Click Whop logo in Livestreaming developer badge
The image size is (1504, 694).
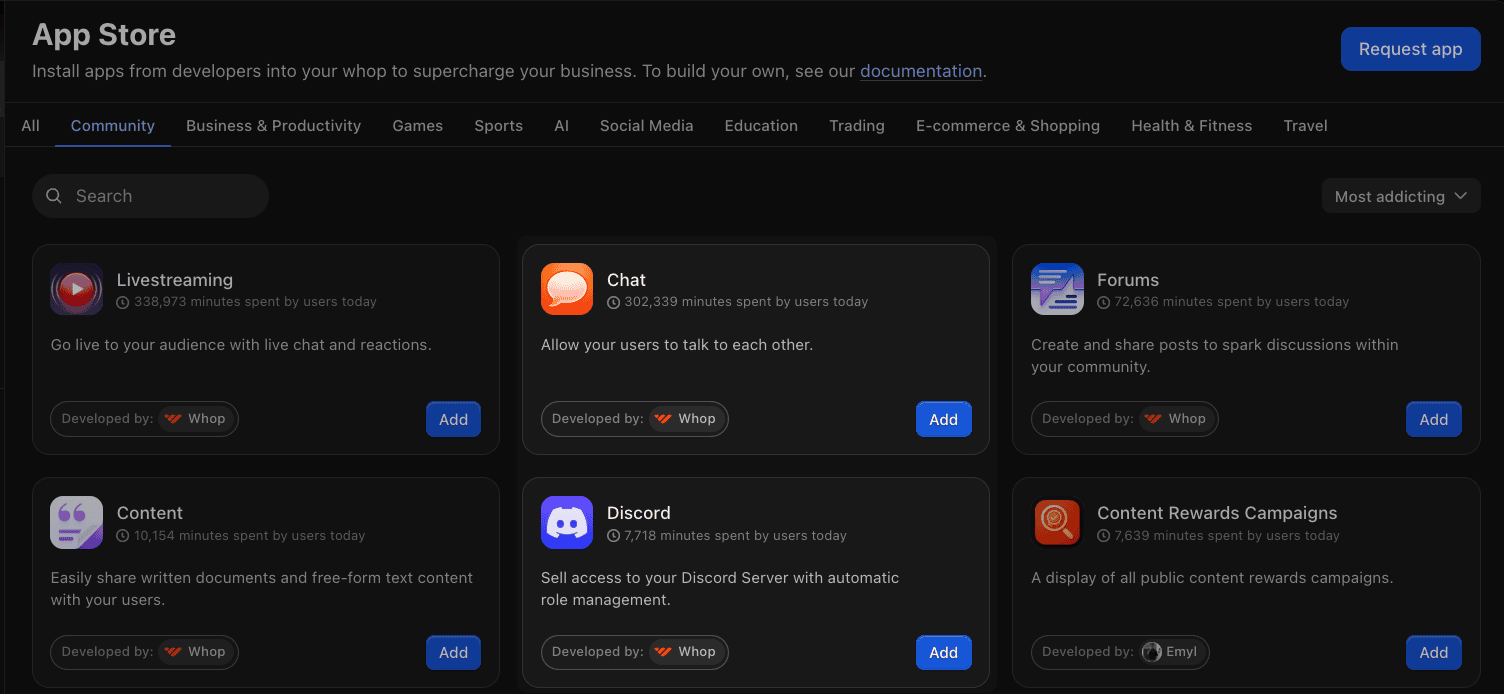[x=172, y=419]
